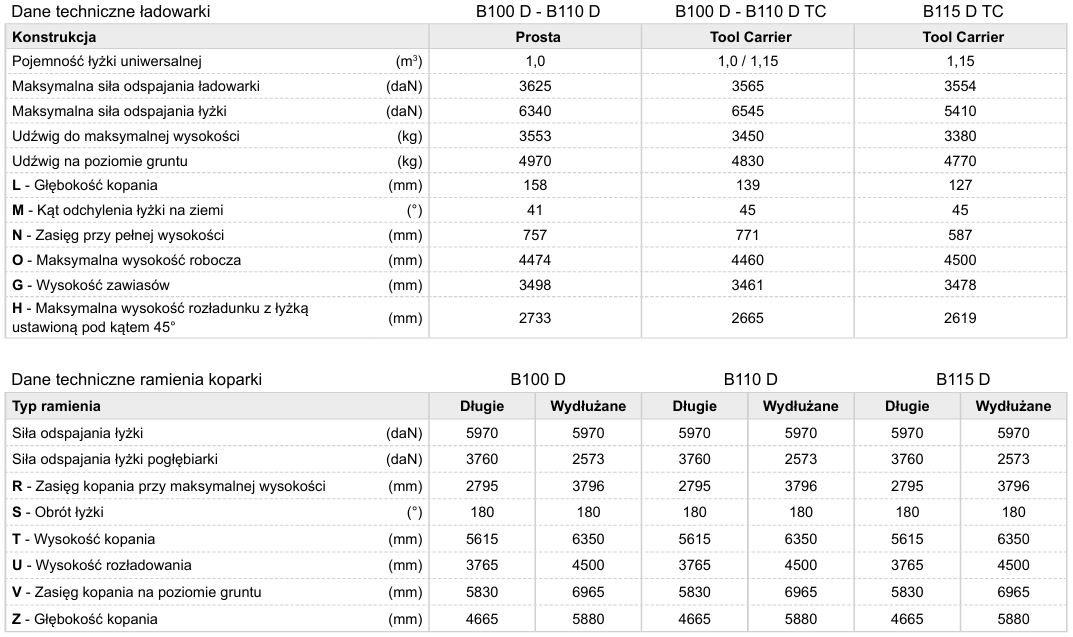Click the value 3625 in the loader table
1073x637 pixels.
click(536, 86)
